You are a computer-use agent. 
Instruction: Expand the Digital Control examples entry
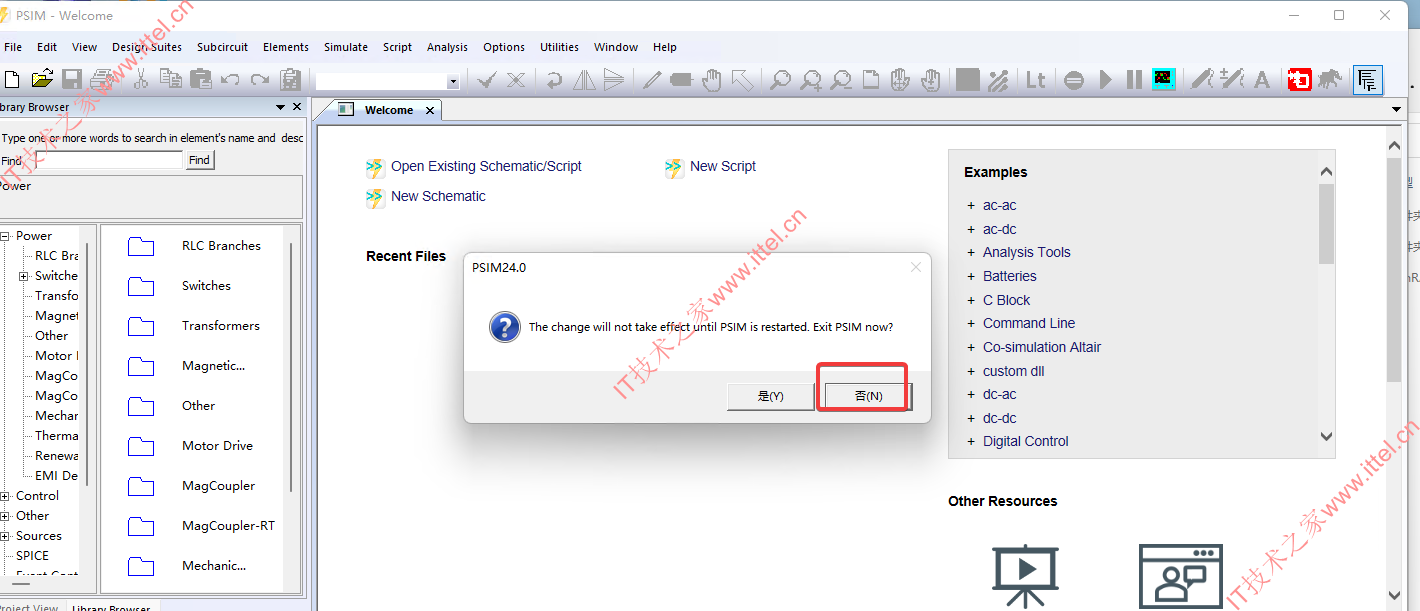[x=971, y=441]
